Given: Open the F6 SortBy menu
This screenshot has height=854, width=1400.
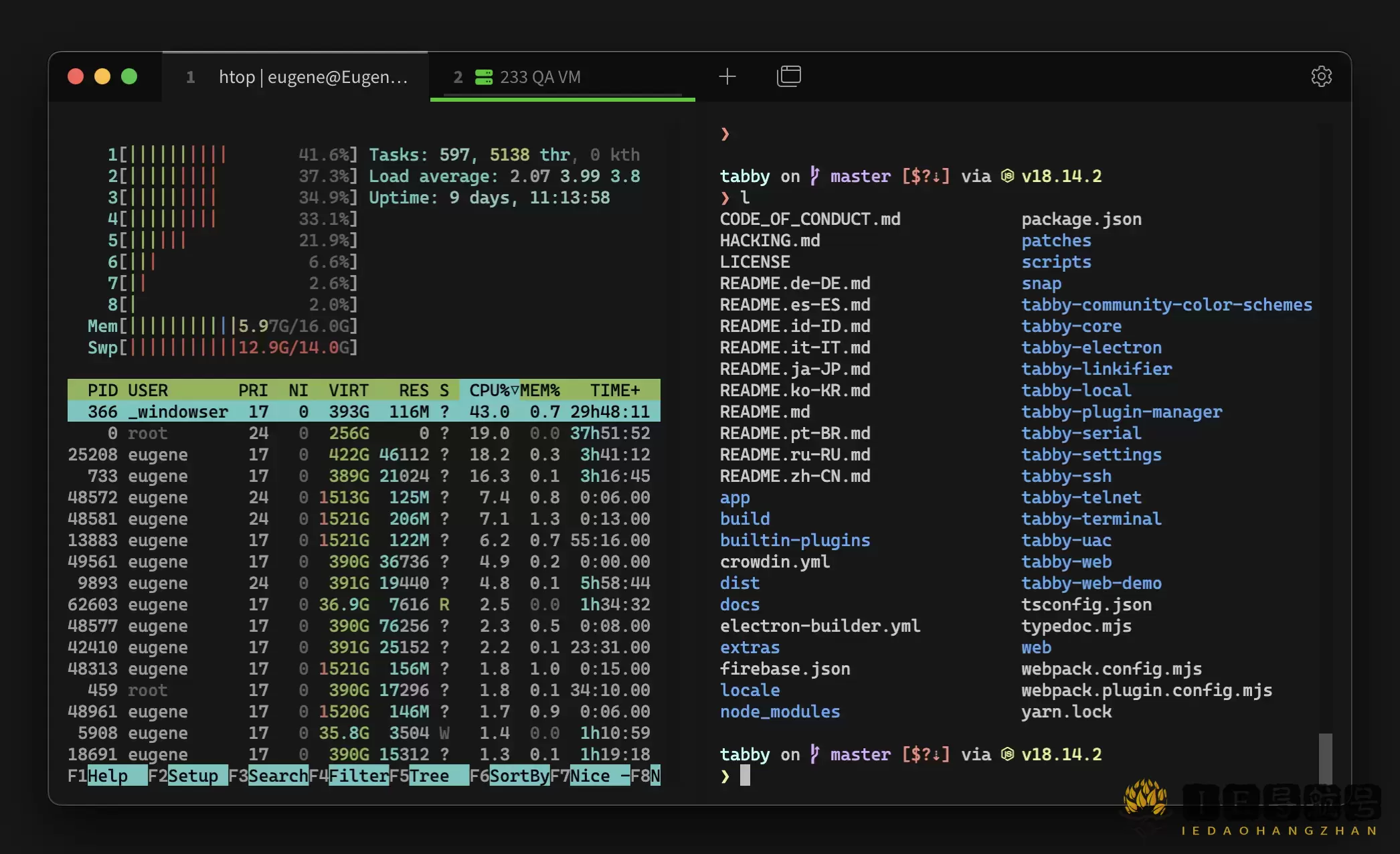Looking at the screenshot, I should click(509, 776).
